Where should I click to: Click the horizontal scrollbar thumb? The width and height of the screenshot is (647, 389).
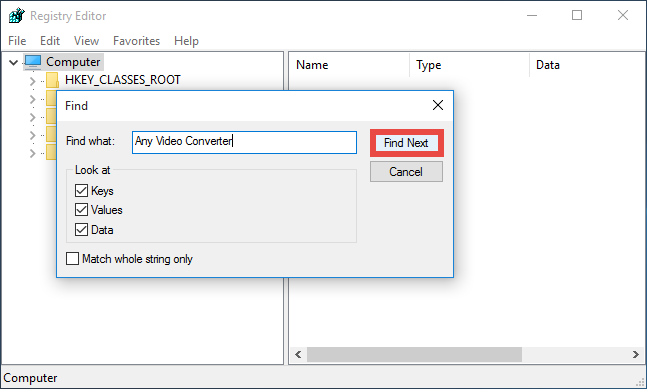point(414,354)
